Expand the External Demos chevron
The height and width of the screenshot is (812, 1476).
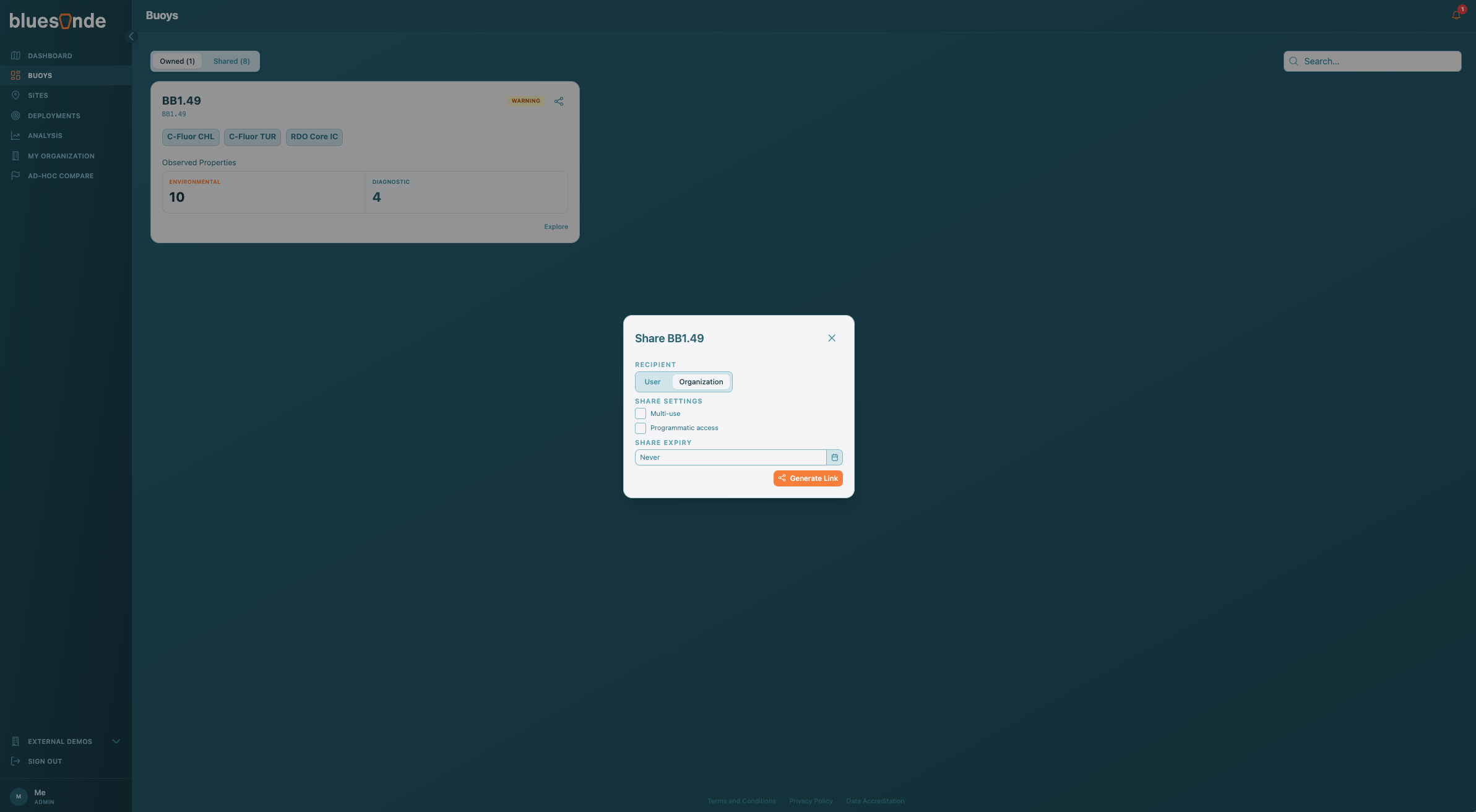click(x=116, y=741)
